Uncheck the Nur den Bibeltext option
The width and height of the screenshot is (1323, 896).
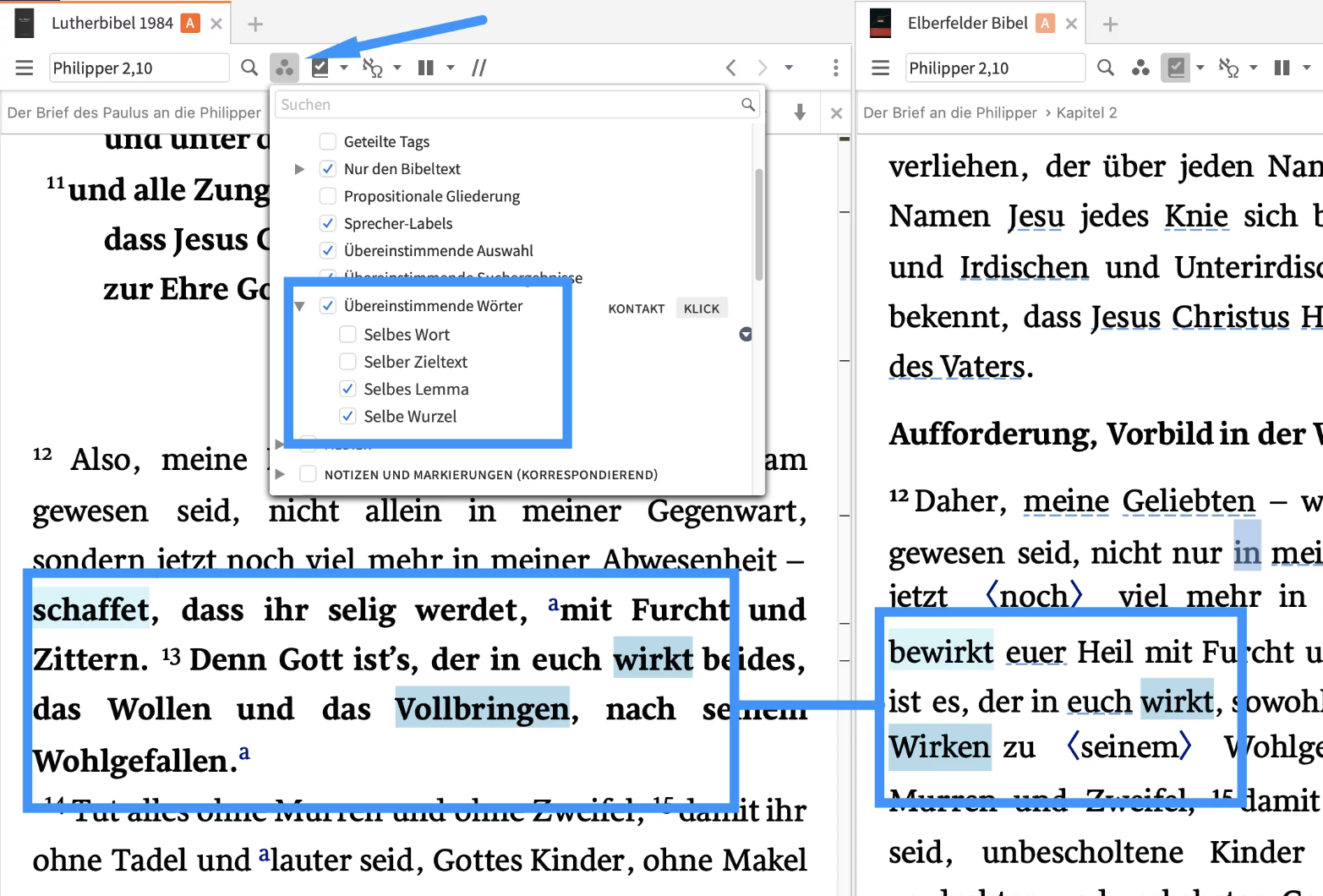click(328, 169)
